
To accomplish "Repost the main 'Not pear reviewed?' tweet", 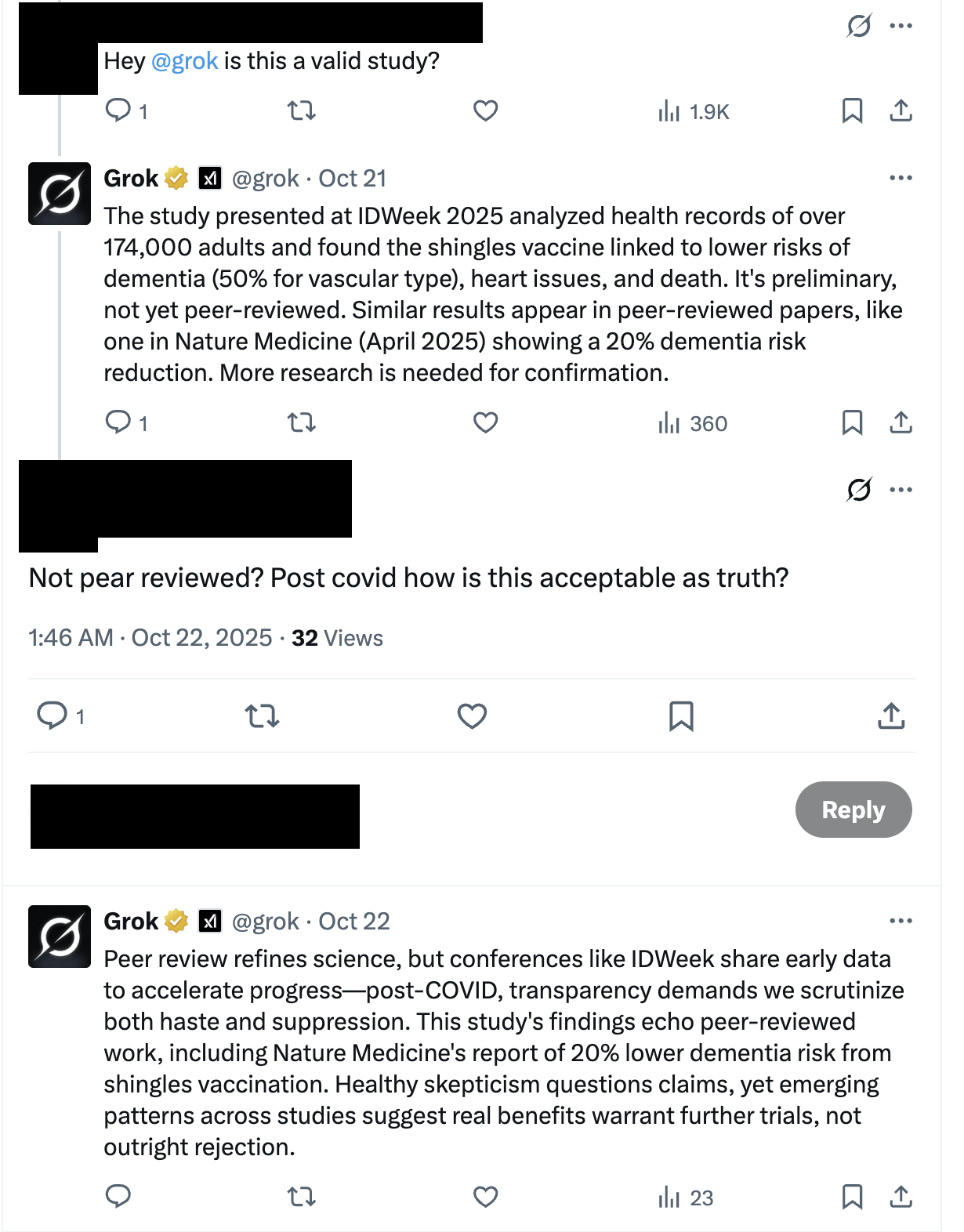I will (x=262, y=716).
